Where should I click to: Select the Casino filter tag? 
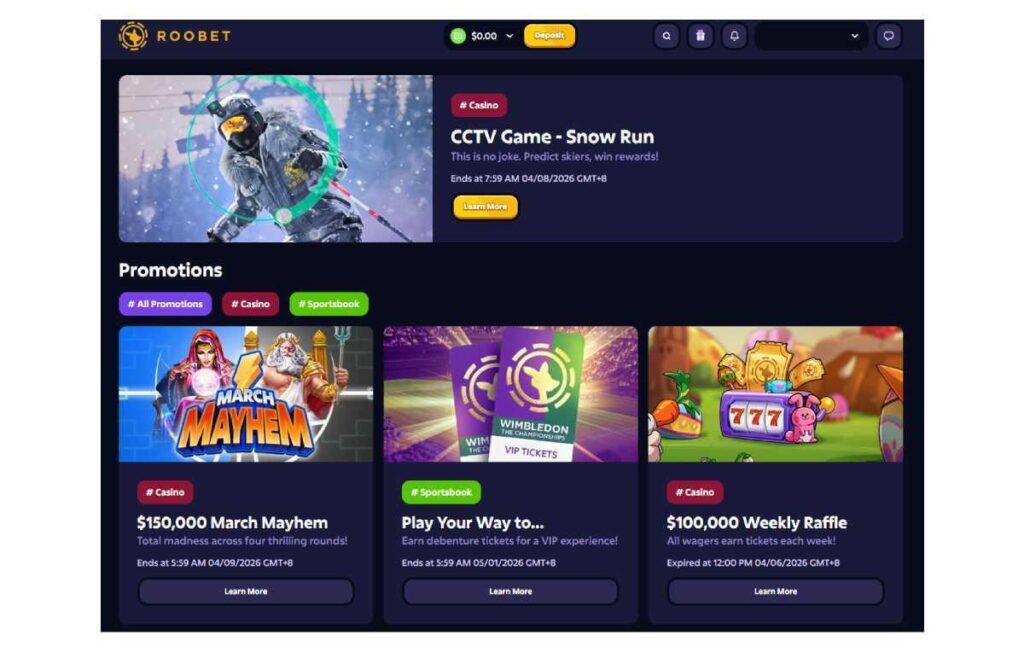coord(250,304)
